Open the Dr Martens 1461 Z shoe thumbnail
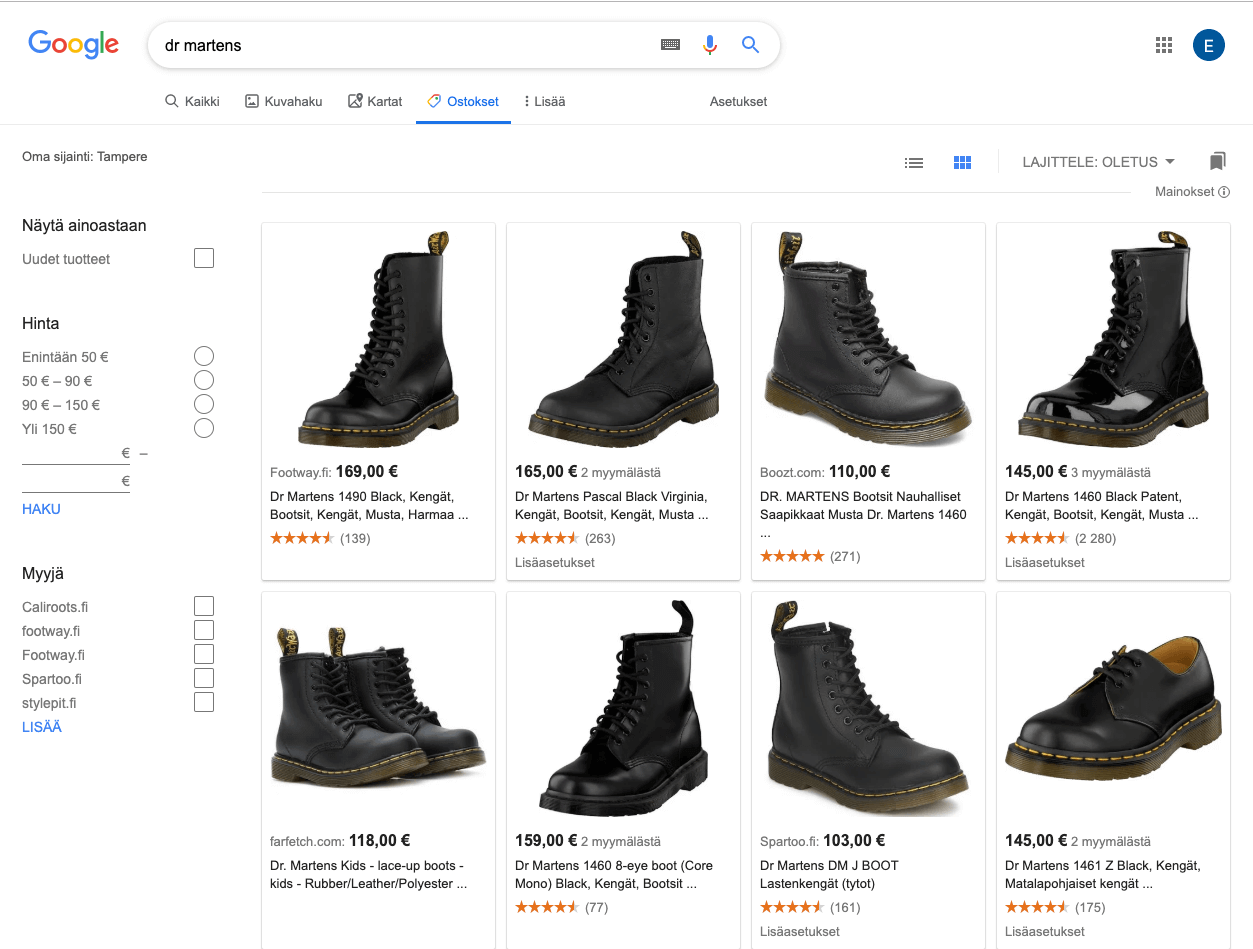 1113,706
